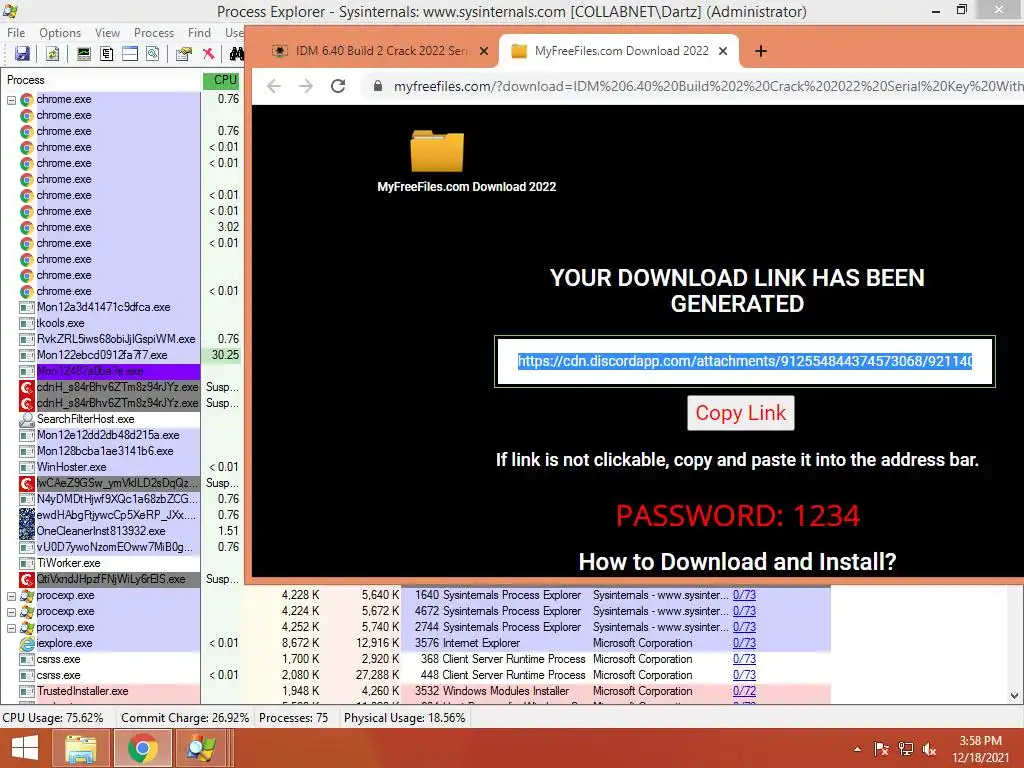Open the Windows Start button
The height and width of the screenshot is (768, 1024).
click(25, 748)
